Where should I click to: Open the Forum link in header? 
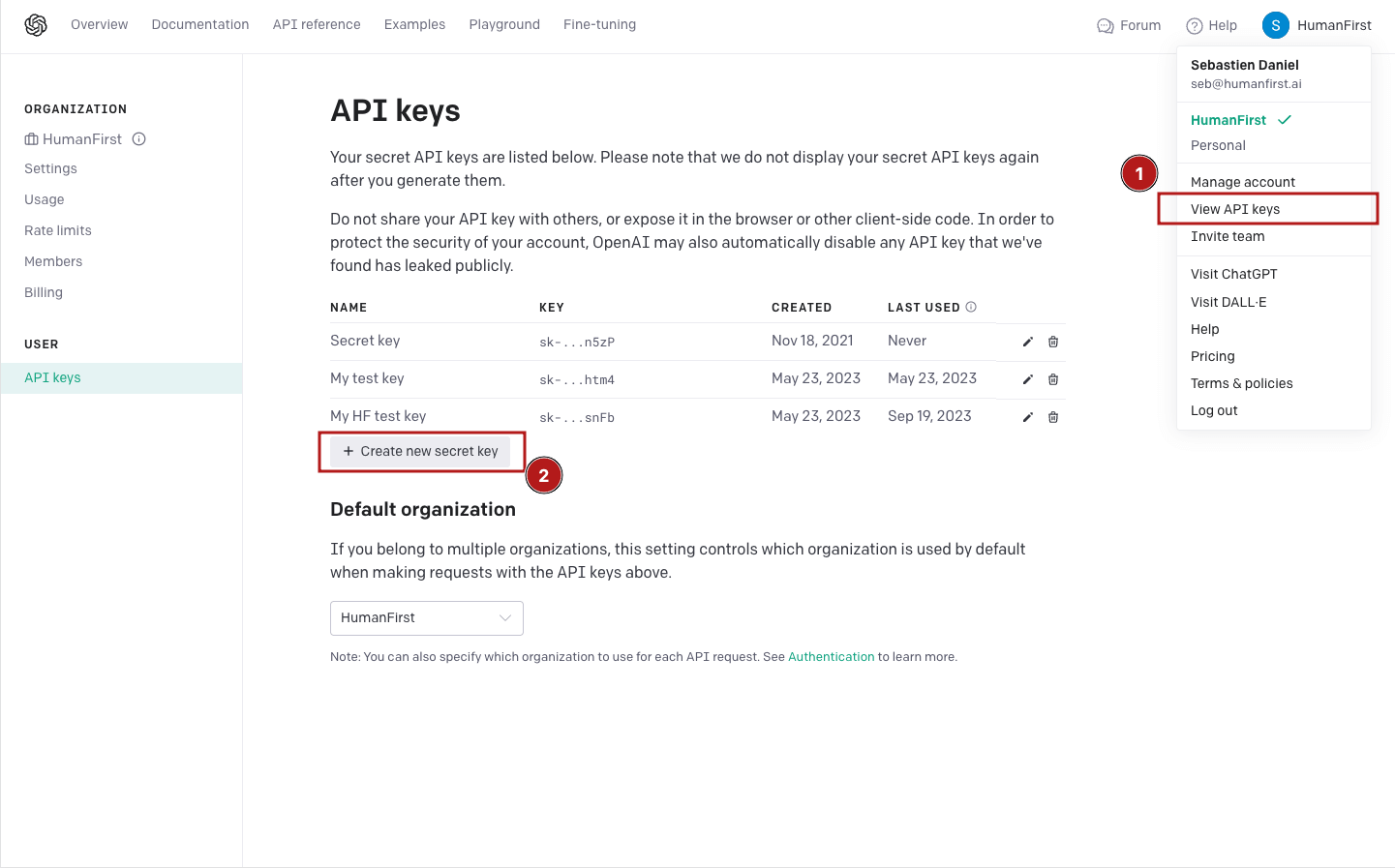tap(1129, 25)
